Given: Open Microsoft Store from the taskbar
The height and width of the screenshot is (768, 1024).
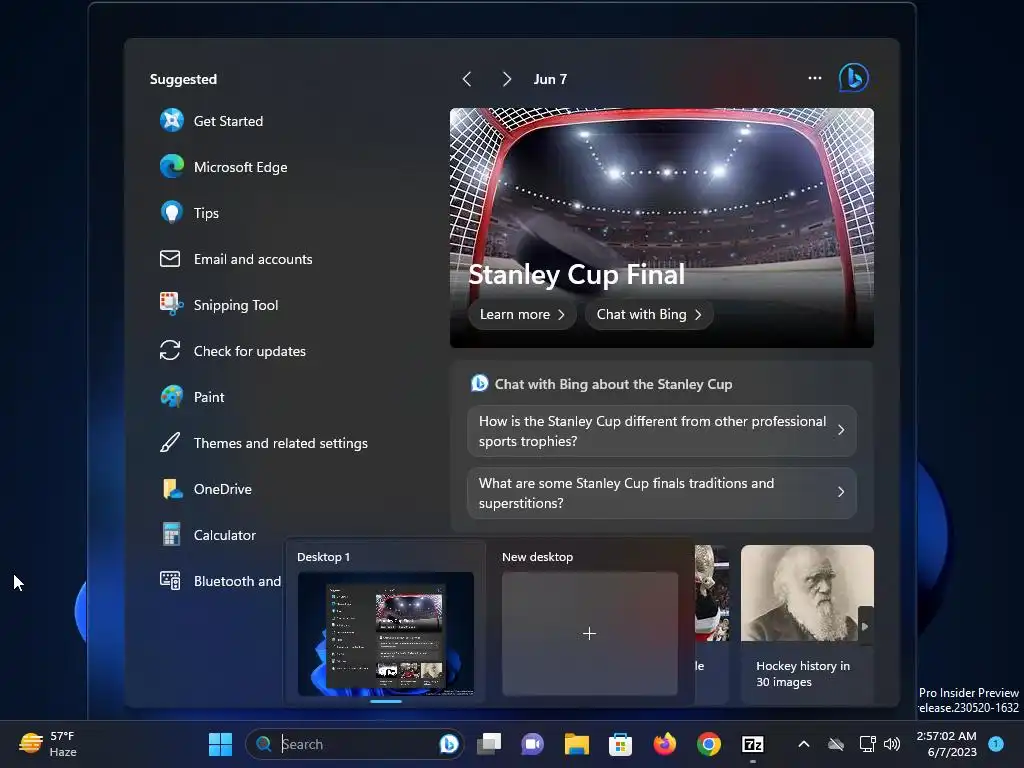Looking at the screenshot, I should (x=620, y=744).
